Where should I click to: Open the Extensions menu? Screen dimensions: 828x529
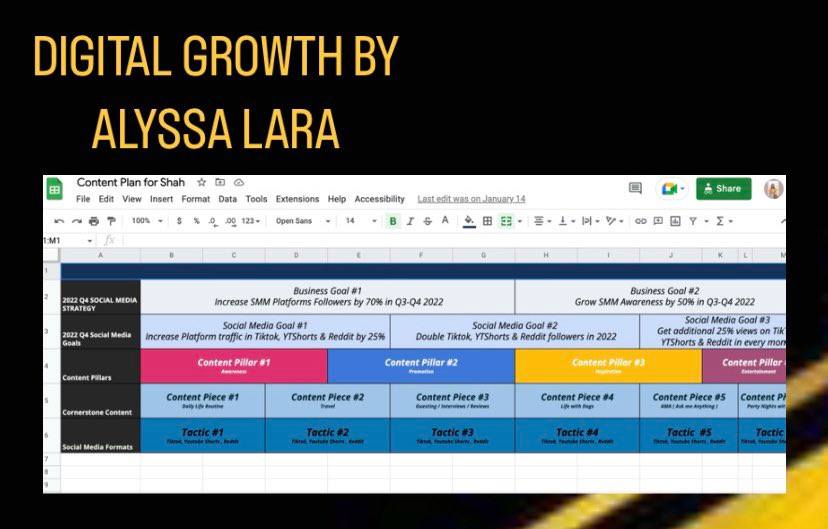click(x=297, y=199)
